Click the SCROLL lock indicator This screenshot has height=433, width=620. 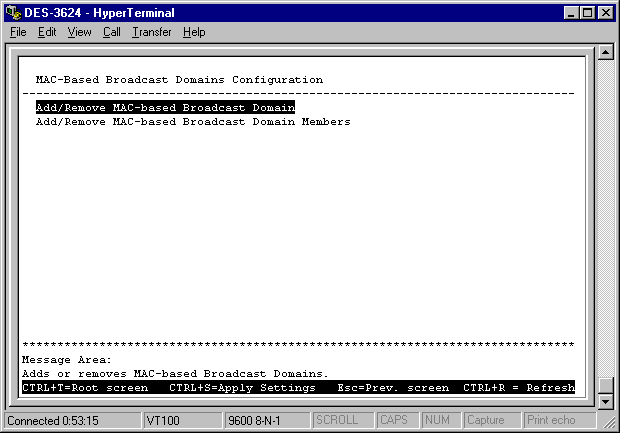pyautogui.click(x=342, y=421)
